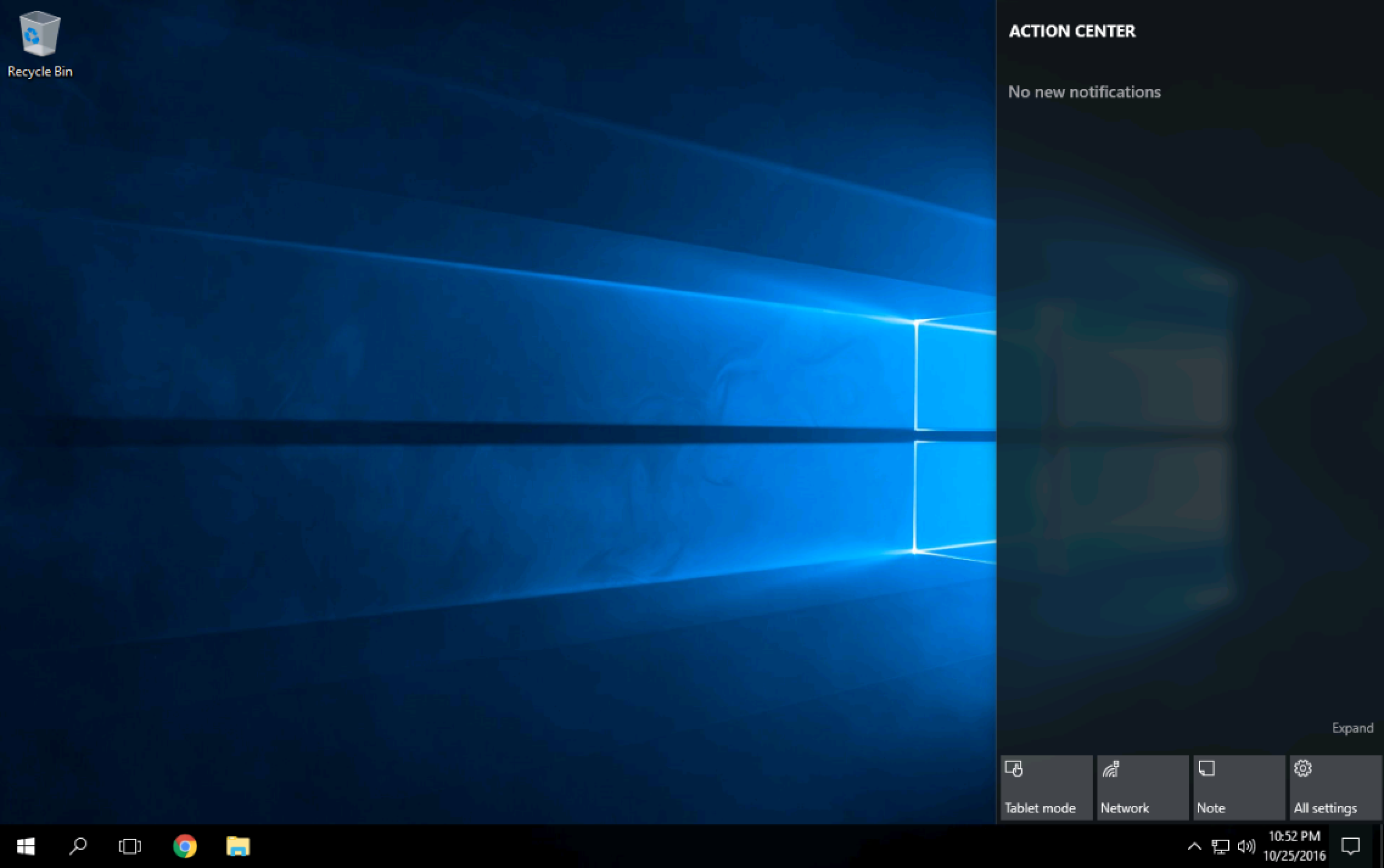Open the volume speaker tray icon
Image resolution: width=1384 pixels, height=868 pixels.
pyautogui.click(x=1246, y=846)
